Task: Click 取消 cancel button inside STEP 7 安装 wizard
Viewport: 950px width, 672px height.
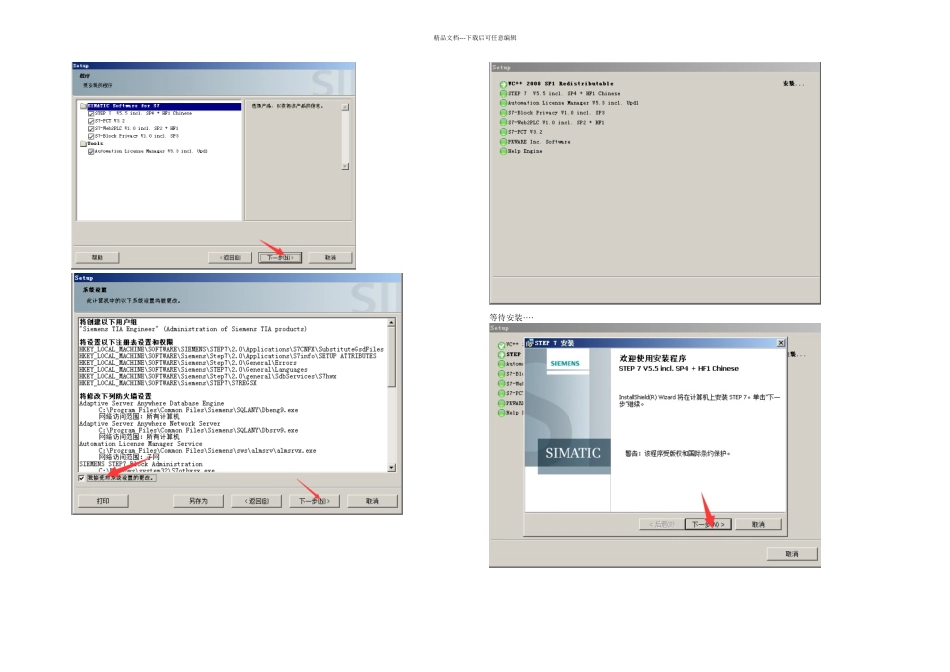Action: (759, 524)
